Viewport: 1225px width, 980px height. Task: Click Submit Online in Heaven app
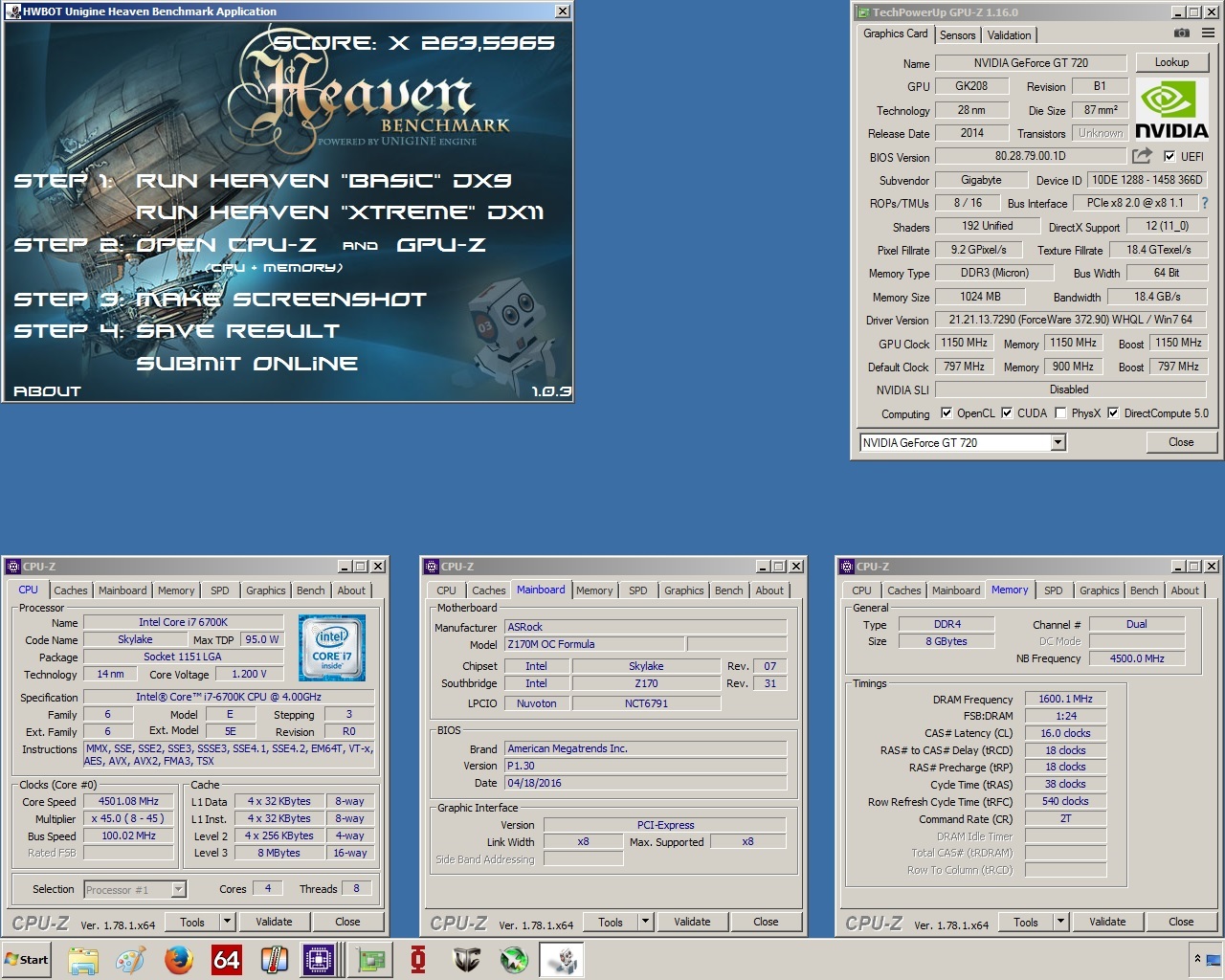(247, 364)
